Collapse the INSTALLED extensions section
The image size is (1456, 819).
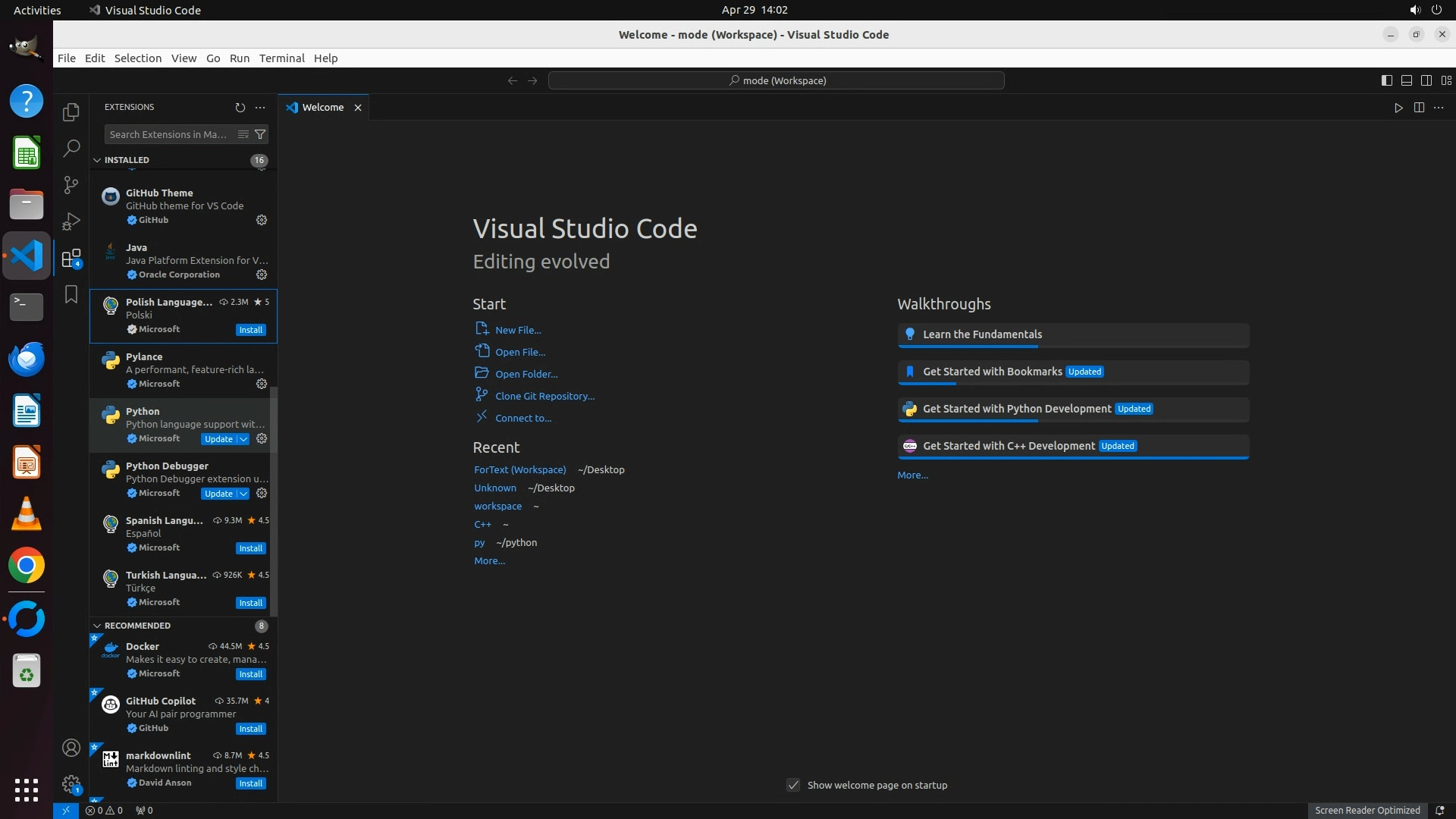(x=97, y=160)
